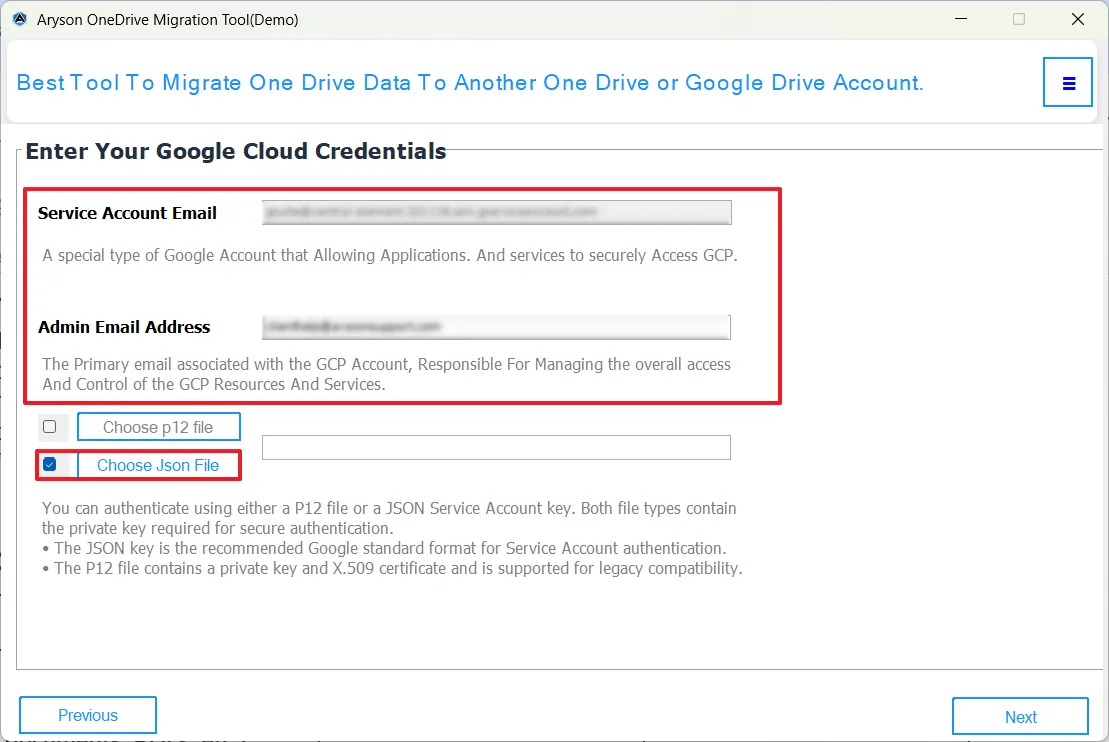
Task: Select the empty key file path field
Action: point(496,447)
